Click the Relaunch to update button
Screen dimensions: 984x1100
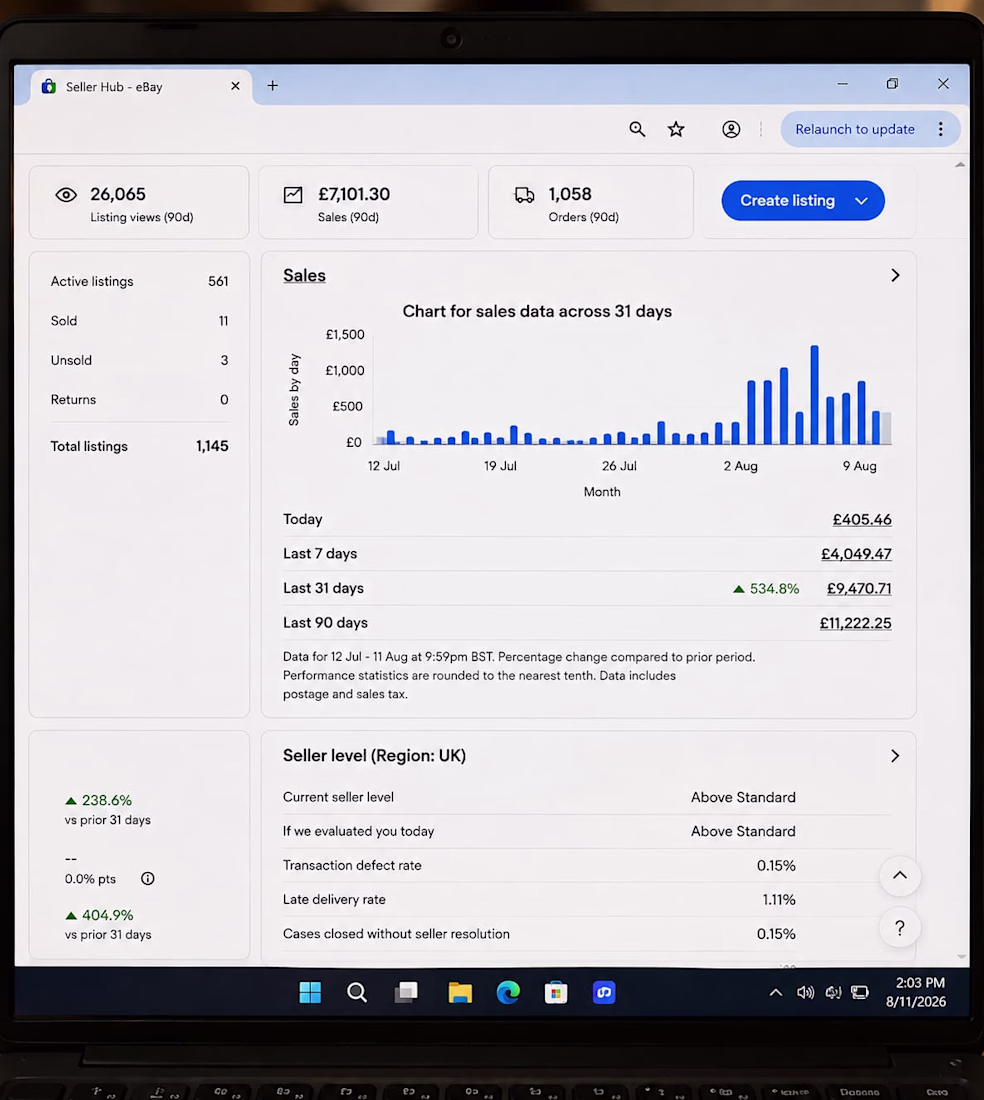(855, 129)
